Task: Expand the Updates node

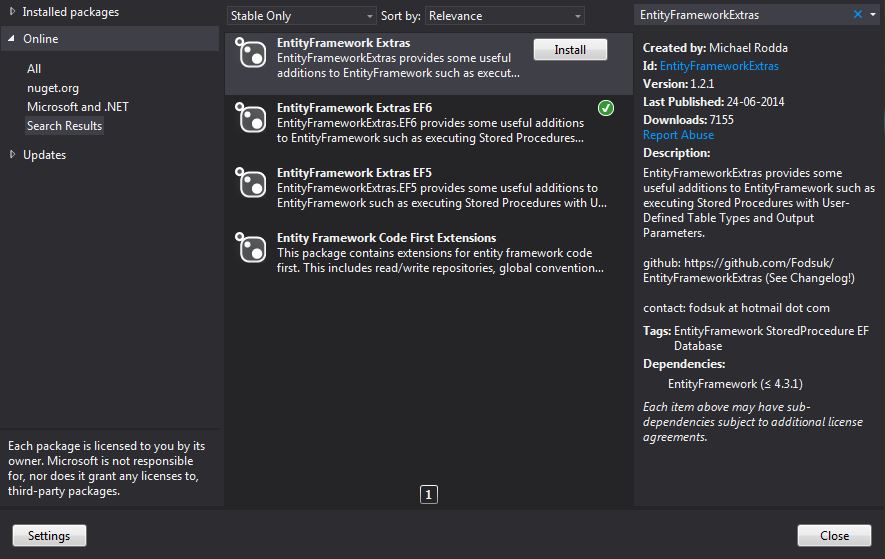Action: pos(12,154)
